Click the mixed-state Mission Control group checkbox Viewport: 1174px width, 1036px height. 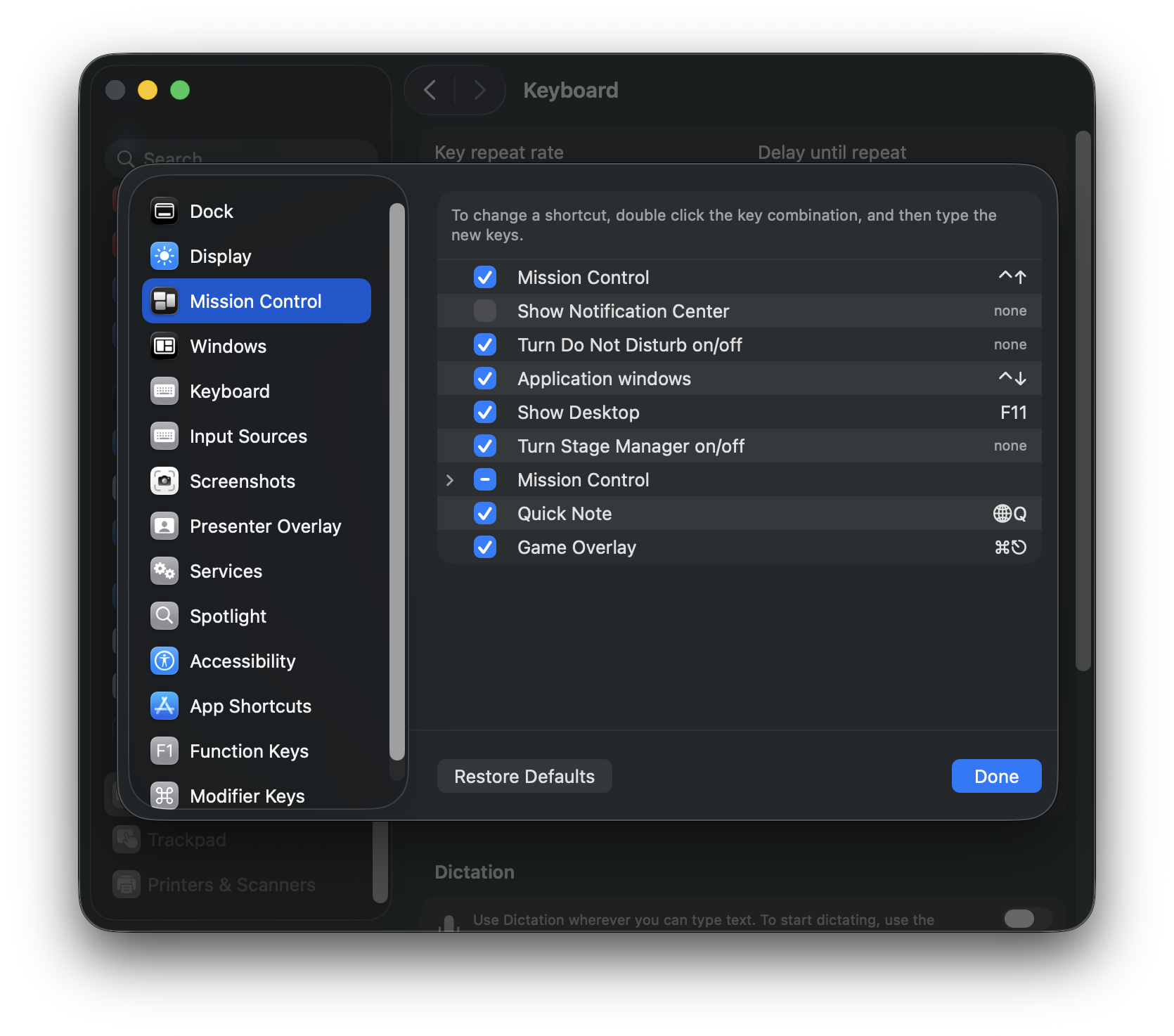[x=485, y=479]
